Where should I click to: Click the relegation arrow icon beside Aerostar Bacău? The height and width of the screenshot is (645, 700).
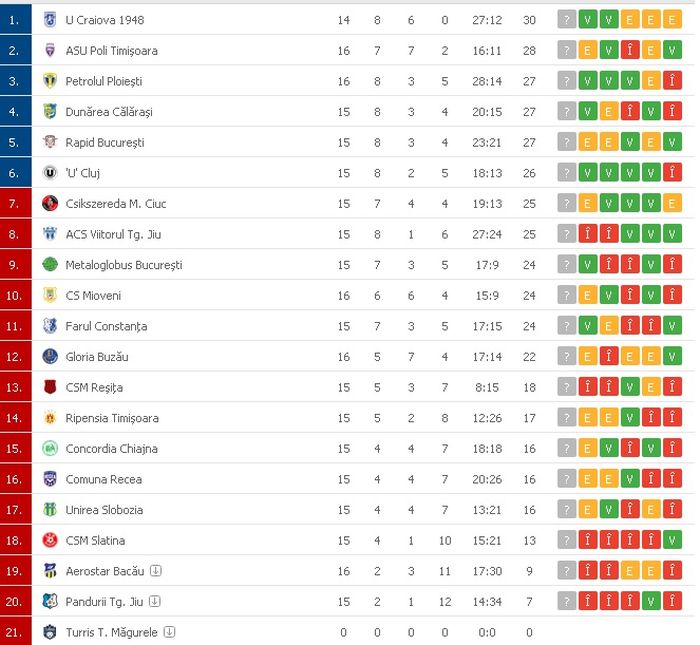156,570
